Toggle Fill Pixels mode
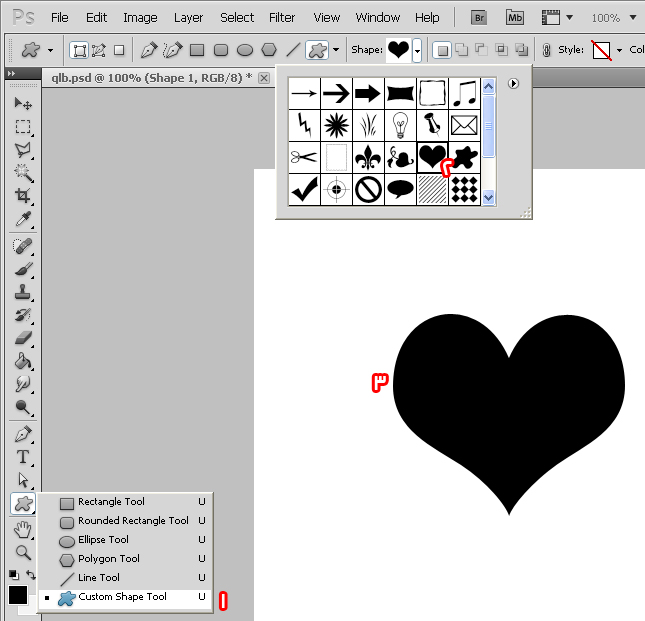The image size is (645, 621). tap(118, 50)
